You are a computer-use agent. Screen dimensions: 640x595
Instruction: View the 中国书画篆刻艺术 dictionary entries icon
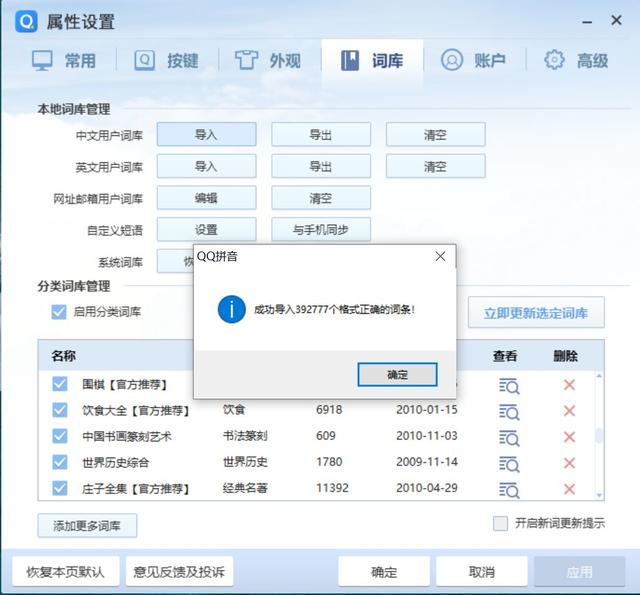(x=509, y=438)
